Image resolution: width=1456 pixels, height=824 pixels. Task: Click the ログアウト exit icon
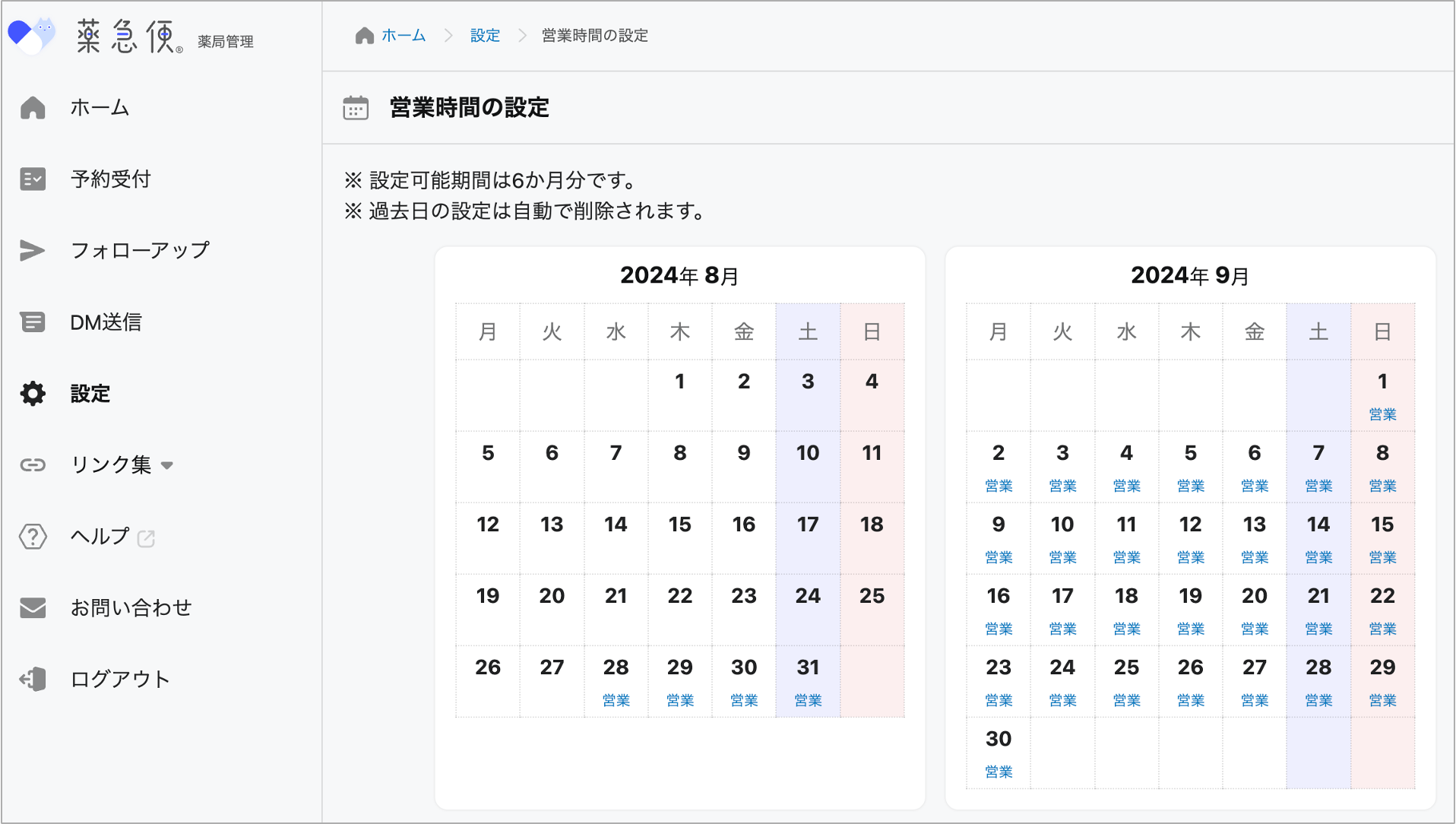[33, 680]
